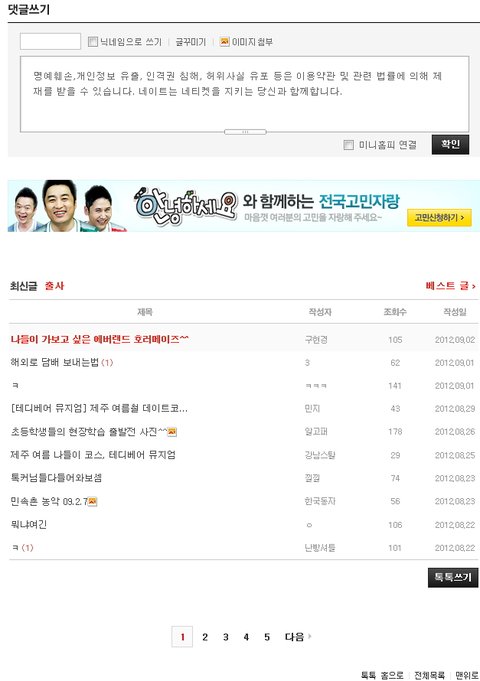Click the nickname input field
The width and height of the screenshot is (480, 681).
tap(50, 41)
